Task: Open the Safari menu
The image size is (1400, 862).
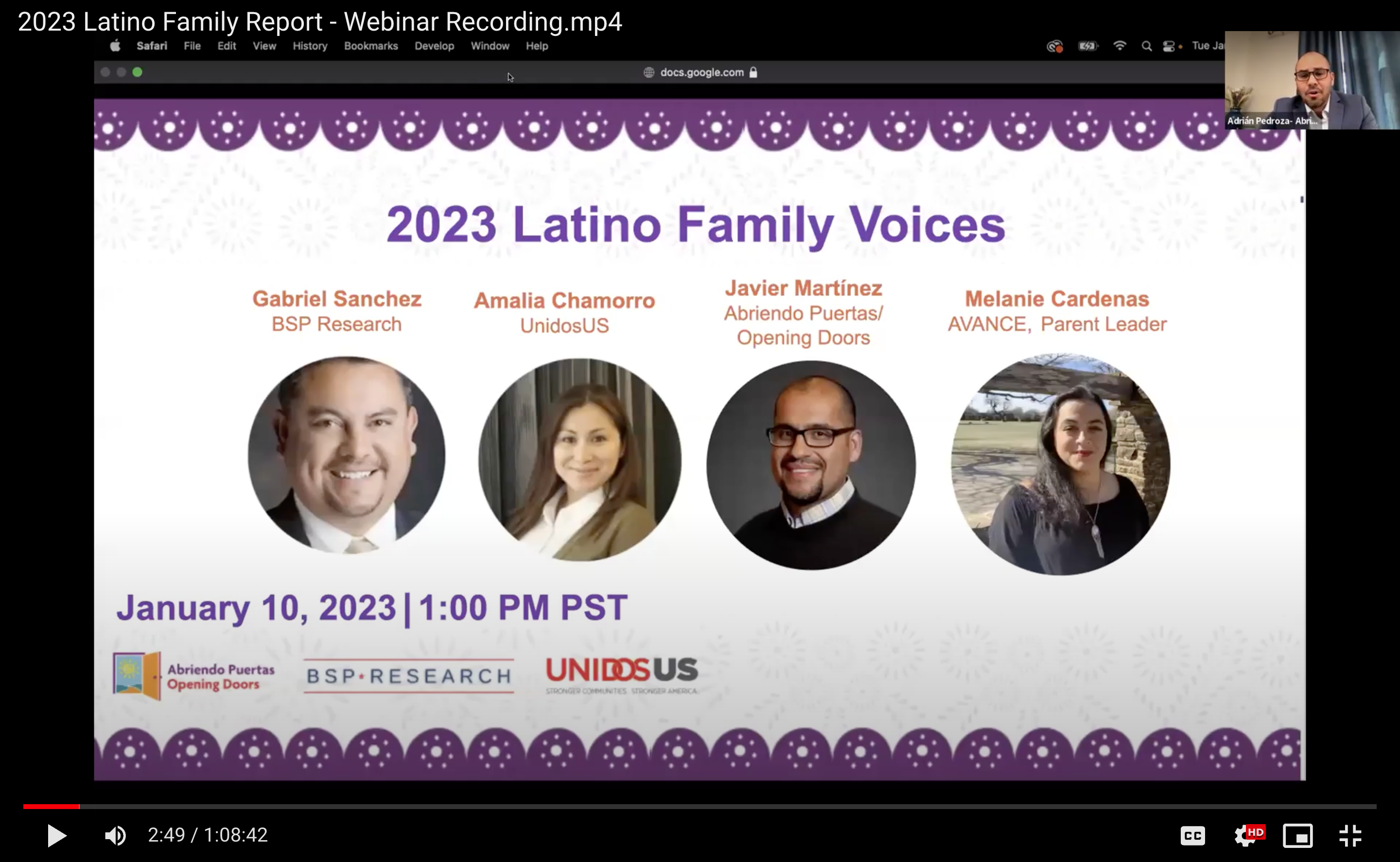Action: (x=152, y=46)
